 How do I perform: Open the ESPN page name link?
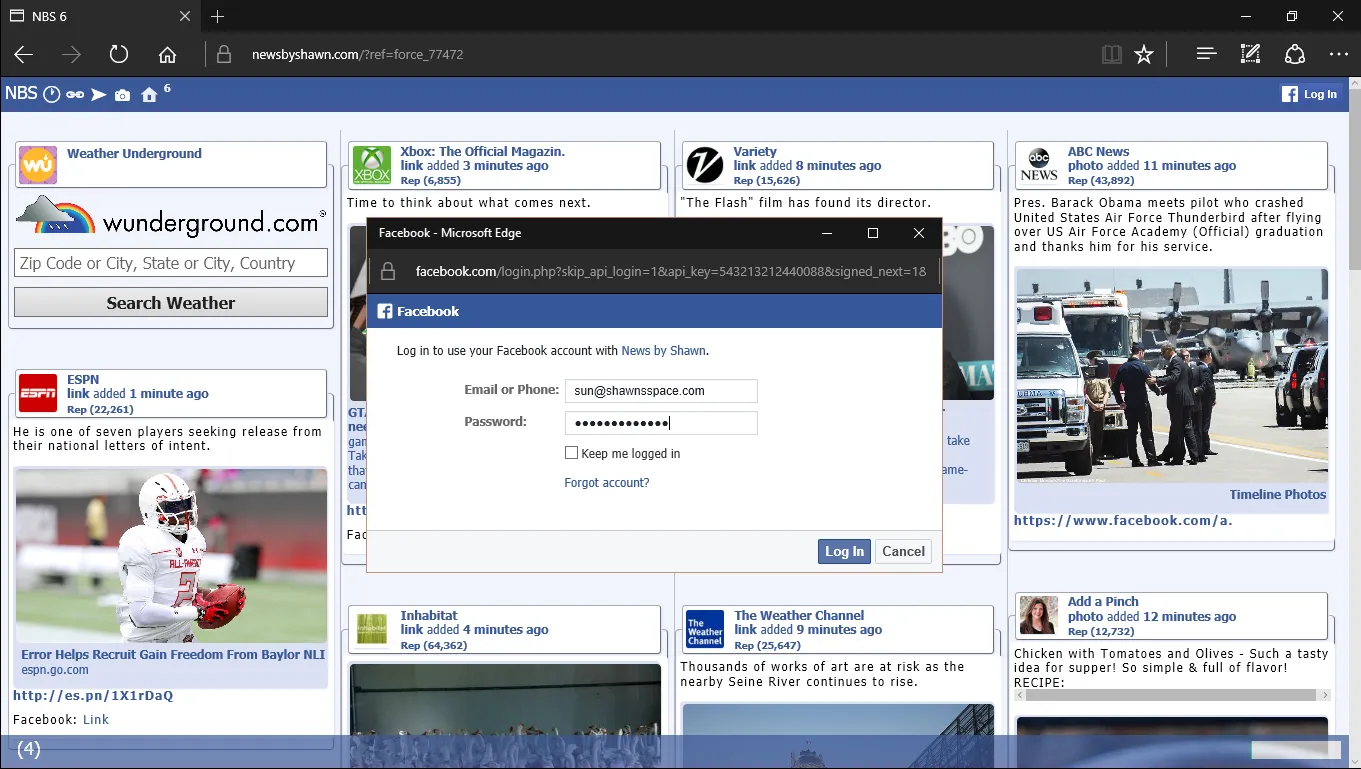pos(83,380)
